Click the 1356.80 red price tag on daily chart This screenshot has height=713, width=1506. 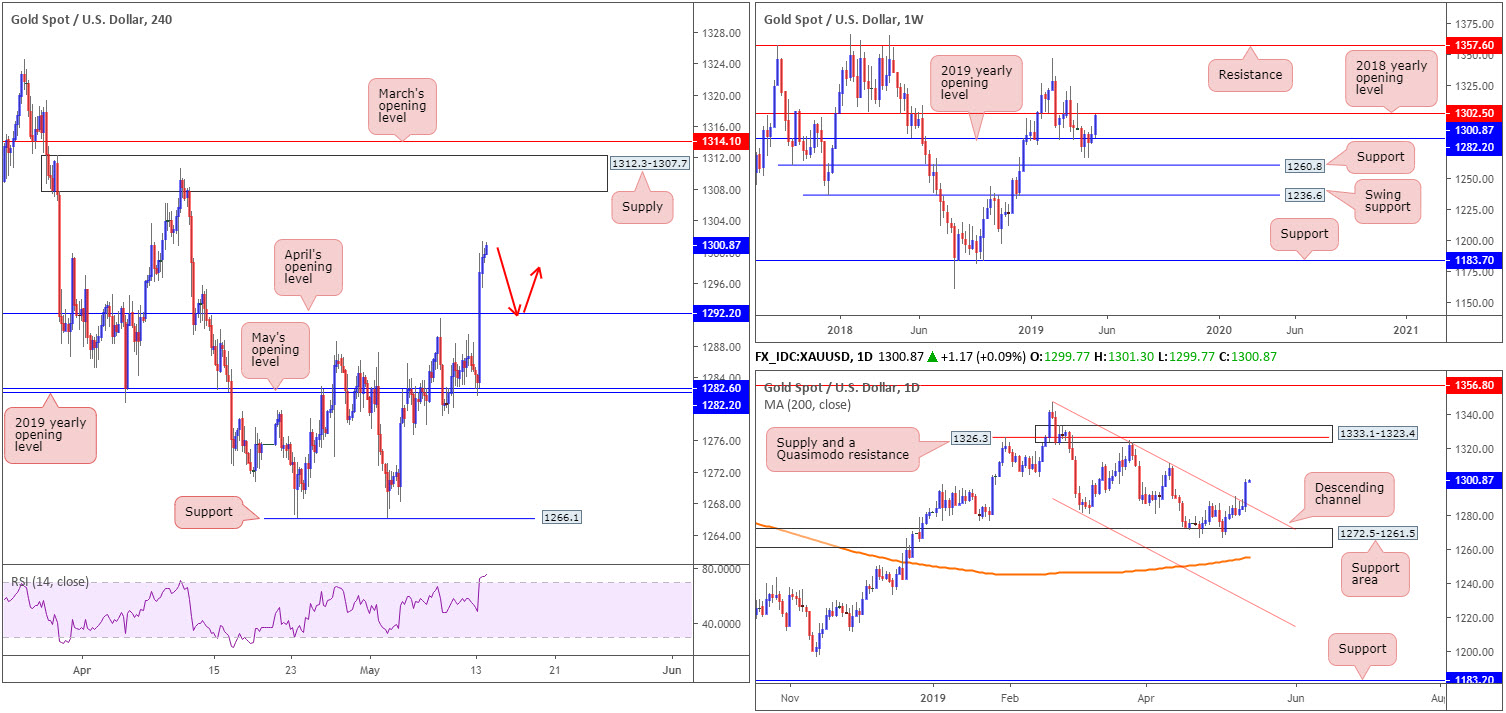[x=1473, y=384]
